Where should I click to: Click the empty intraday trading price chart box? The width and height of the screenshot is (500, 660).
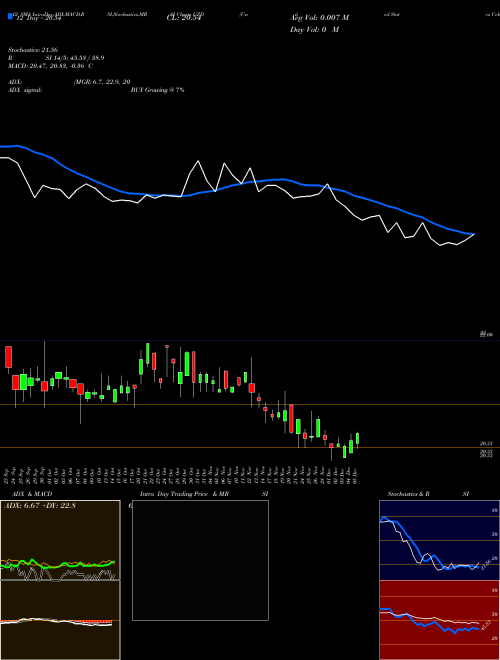[200, 560]
